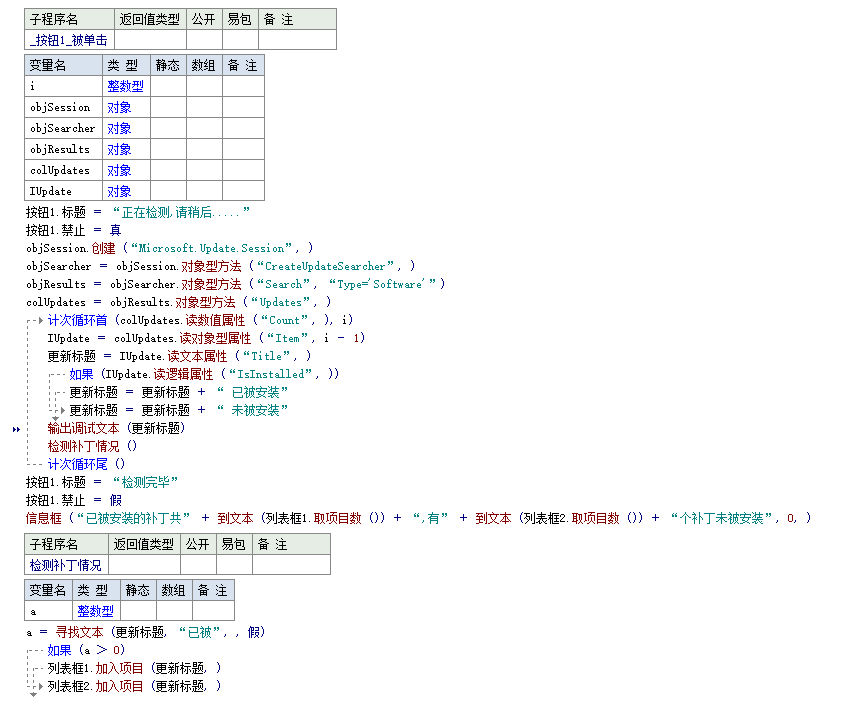Click the 整数型 type of variable a
848x709 pixels.
click(x=95, y=611)
